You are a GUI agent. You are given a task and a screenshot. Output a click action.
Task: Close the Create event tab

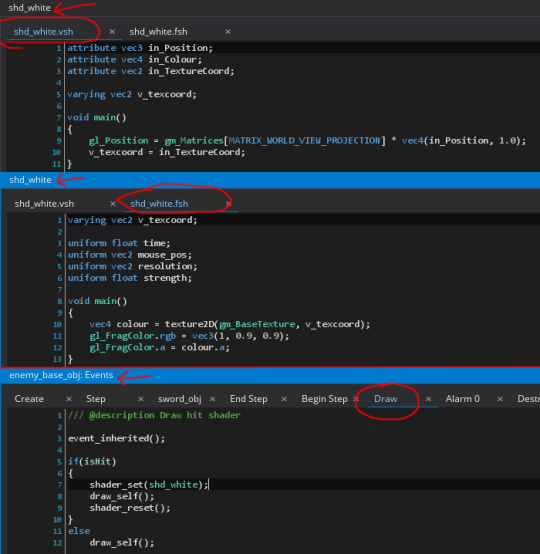tap(69, 399)
